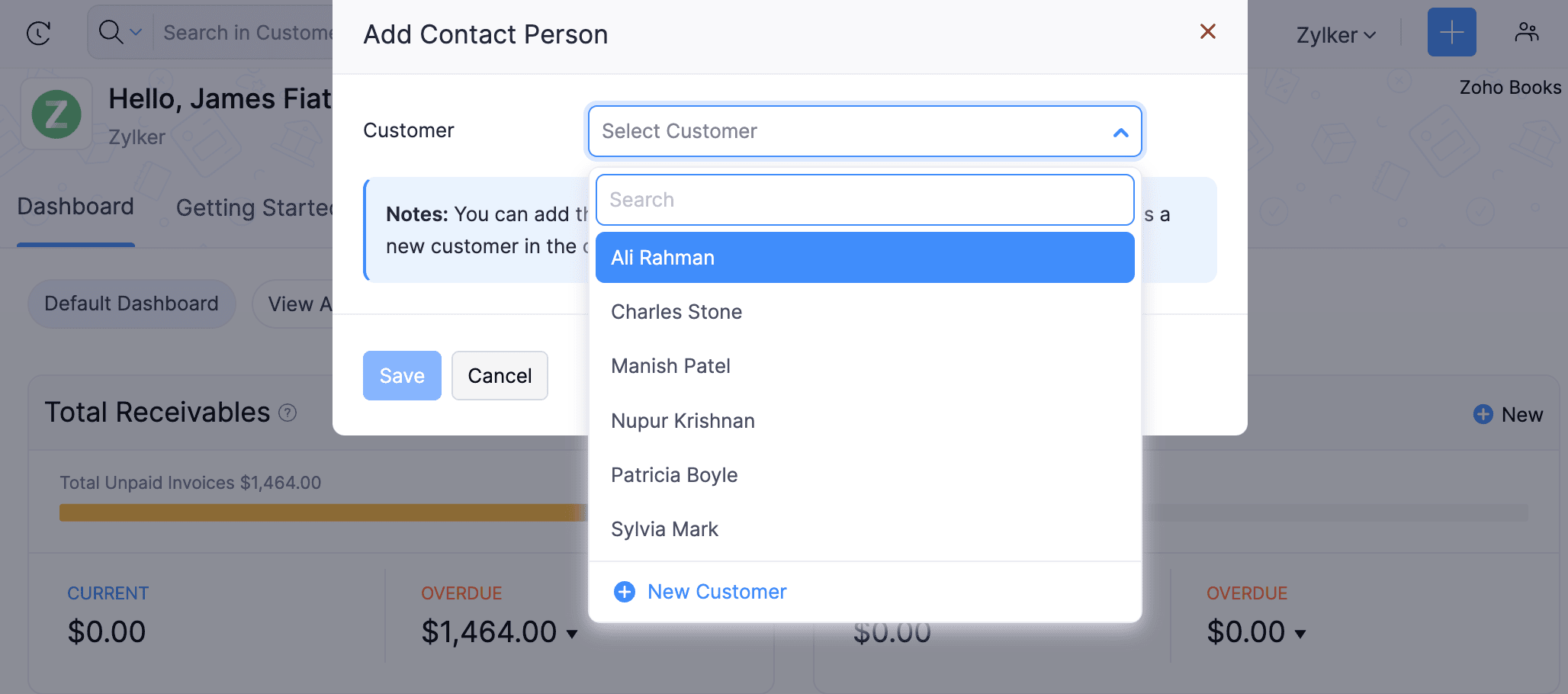Click the Total Receivables help icon
This screenshot has width=1568, height=694.
(x=288, y=413)
